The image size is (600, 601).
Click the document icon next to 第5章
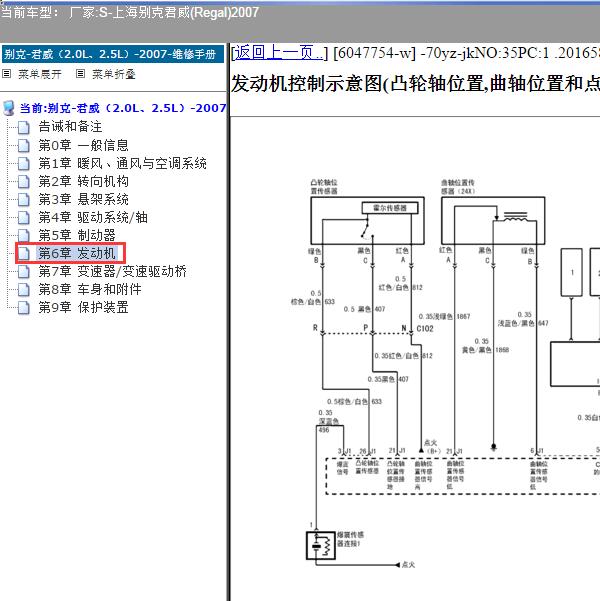[x=23, y=235]
